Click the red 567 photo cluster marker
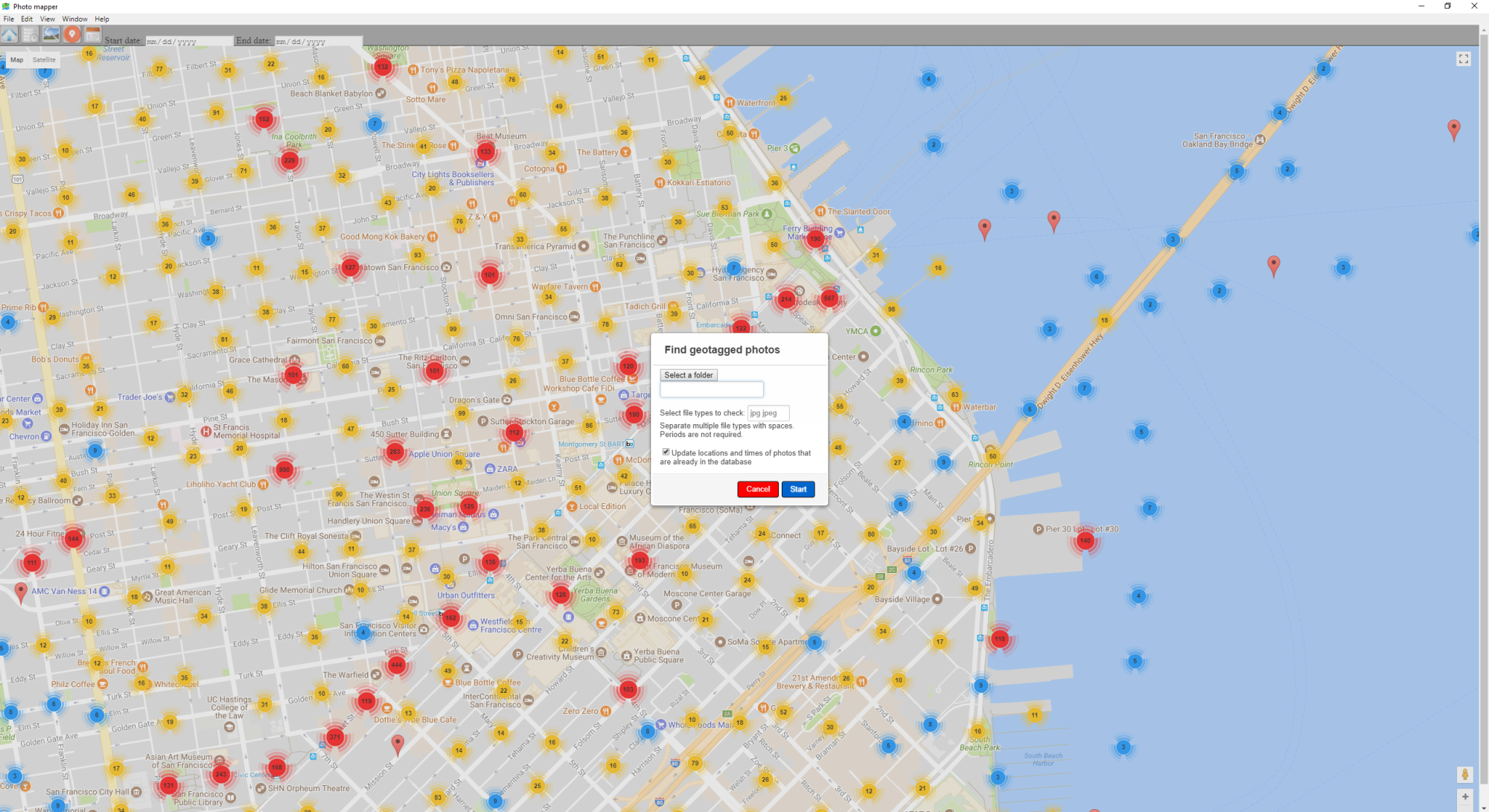This screenshot has height=812, width=1489. [829, 298]
